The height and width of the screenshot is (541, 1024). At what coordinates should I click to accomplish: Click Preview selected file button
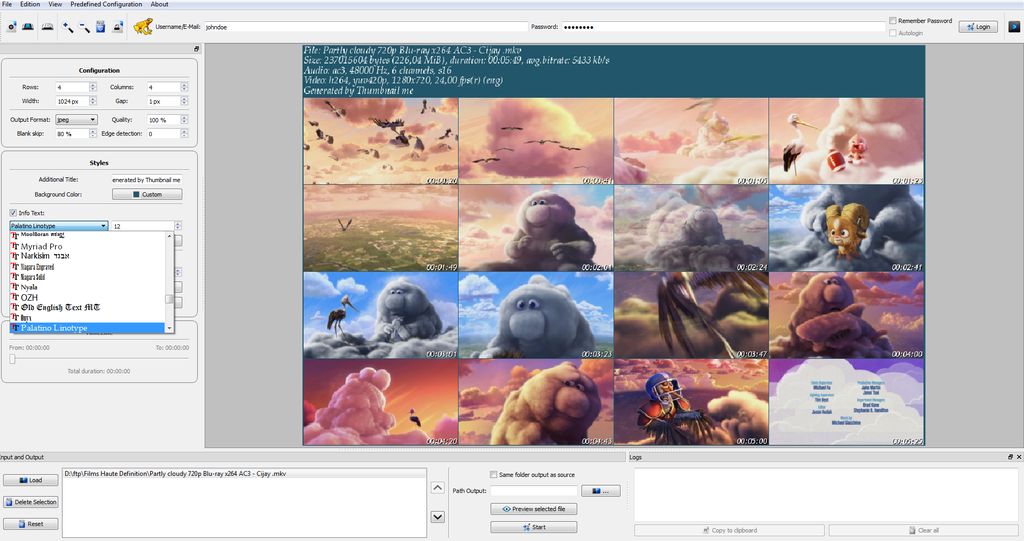pos(534,509)
